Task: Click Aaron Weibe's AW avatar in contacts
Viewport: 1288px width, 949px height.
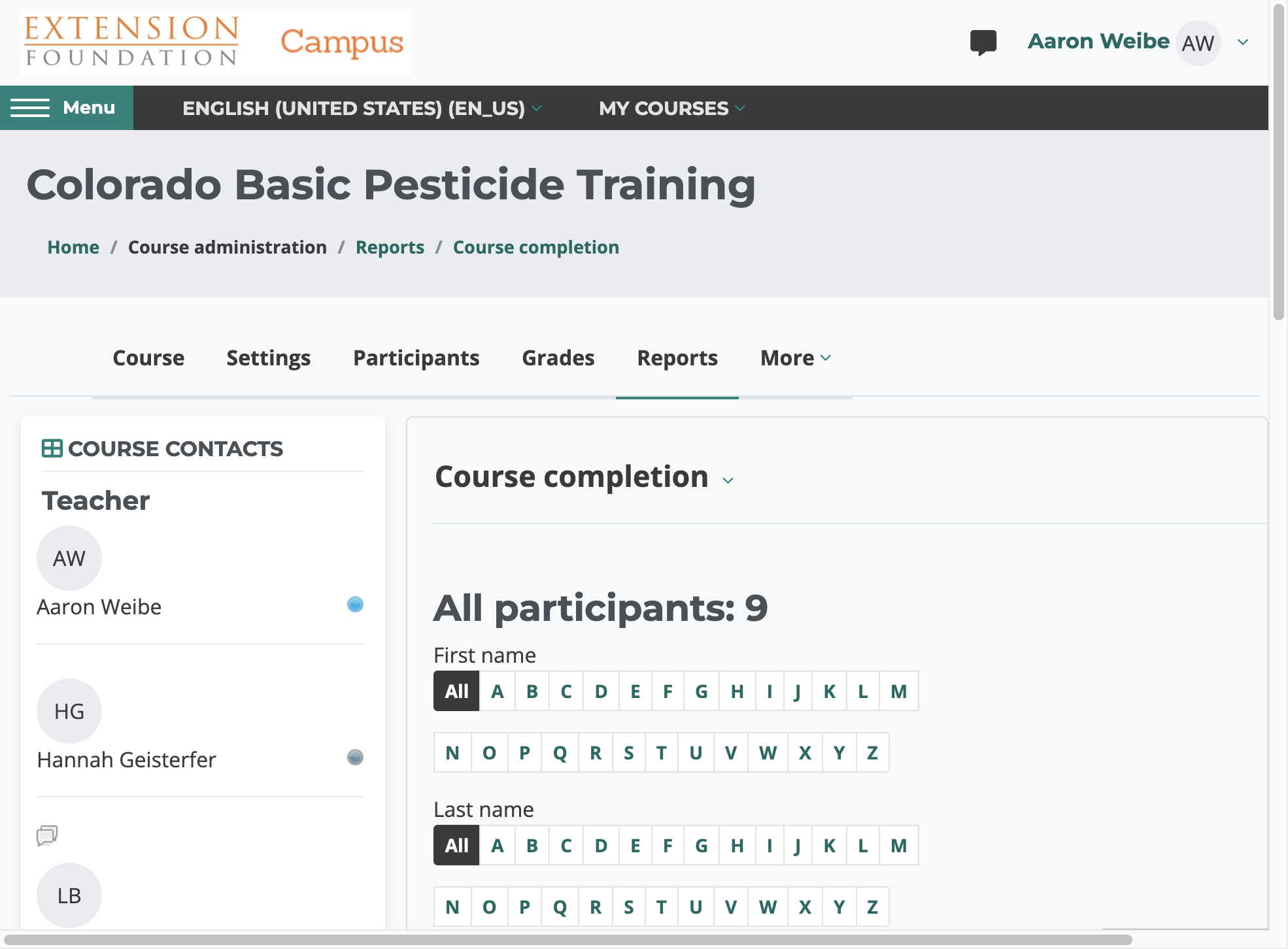Action: 69,558
